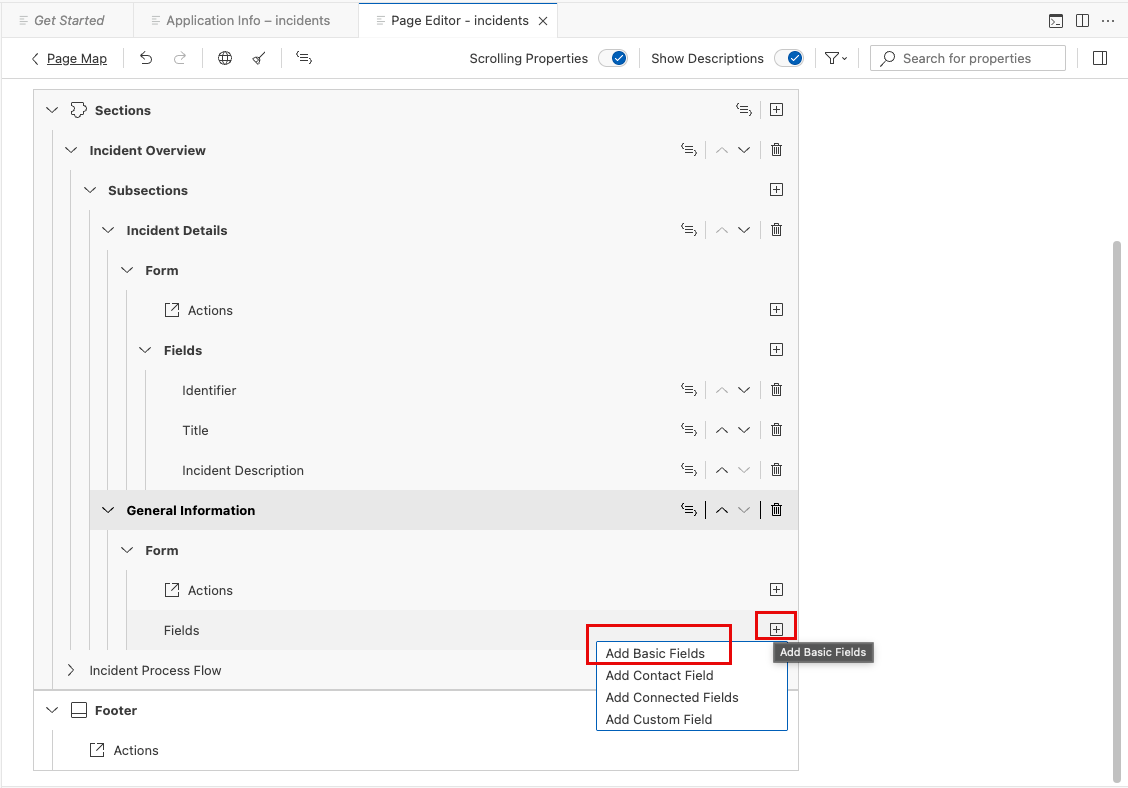Click the redo arrow in toolbar
This screenshot has height=788, width=1128.
click(180, 58)
